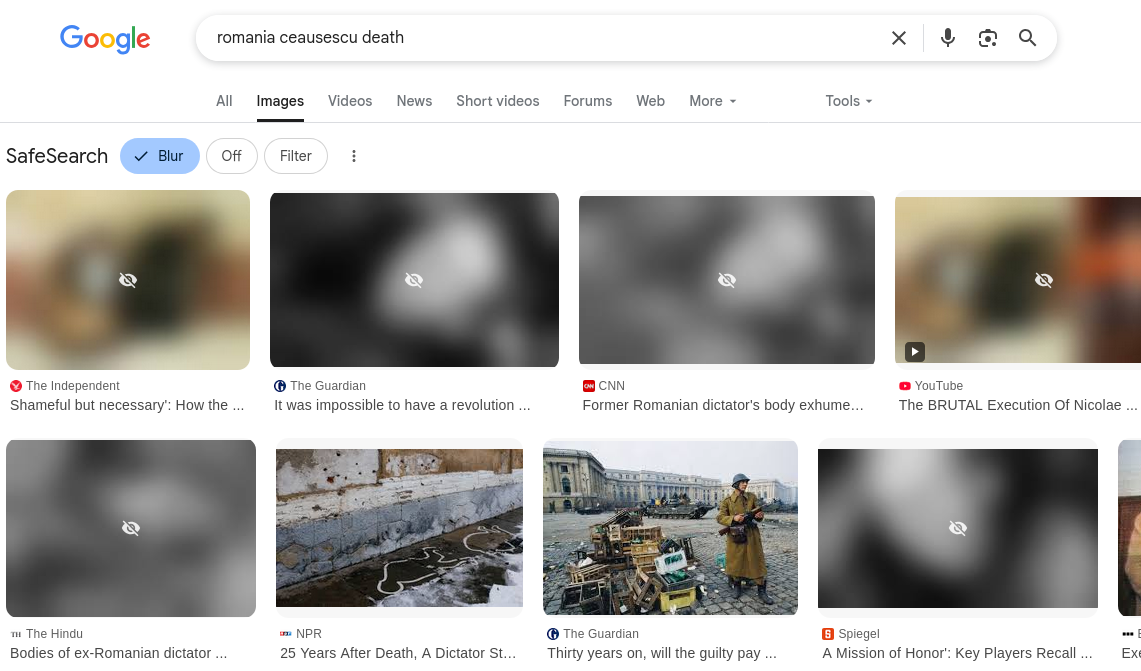1141x671 pixels.
Task: Click "NPR" source name
Action: tap(309, 634)
